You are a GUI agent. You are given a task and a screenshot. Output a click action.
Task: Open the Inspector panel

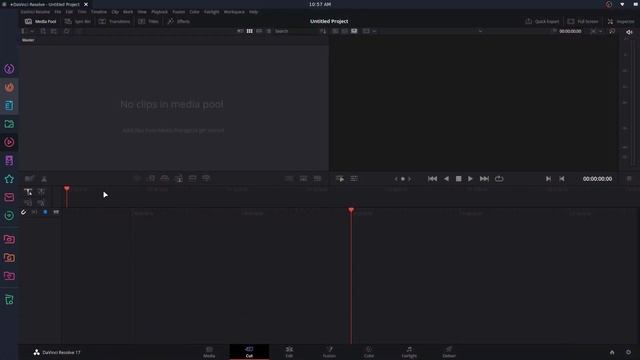pos(621,21)
